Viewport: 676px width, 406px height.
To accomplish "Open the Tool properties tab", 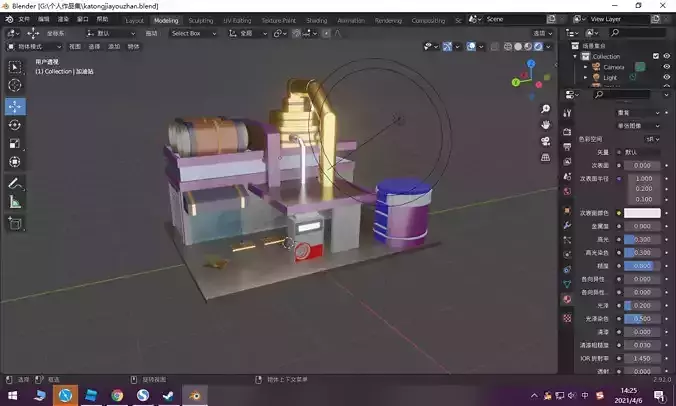I will click(567, 113).
